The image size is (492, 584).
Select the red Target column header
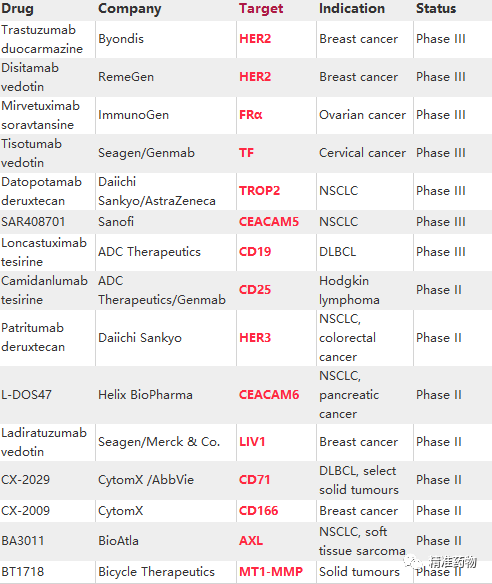[x=261, y=9]
